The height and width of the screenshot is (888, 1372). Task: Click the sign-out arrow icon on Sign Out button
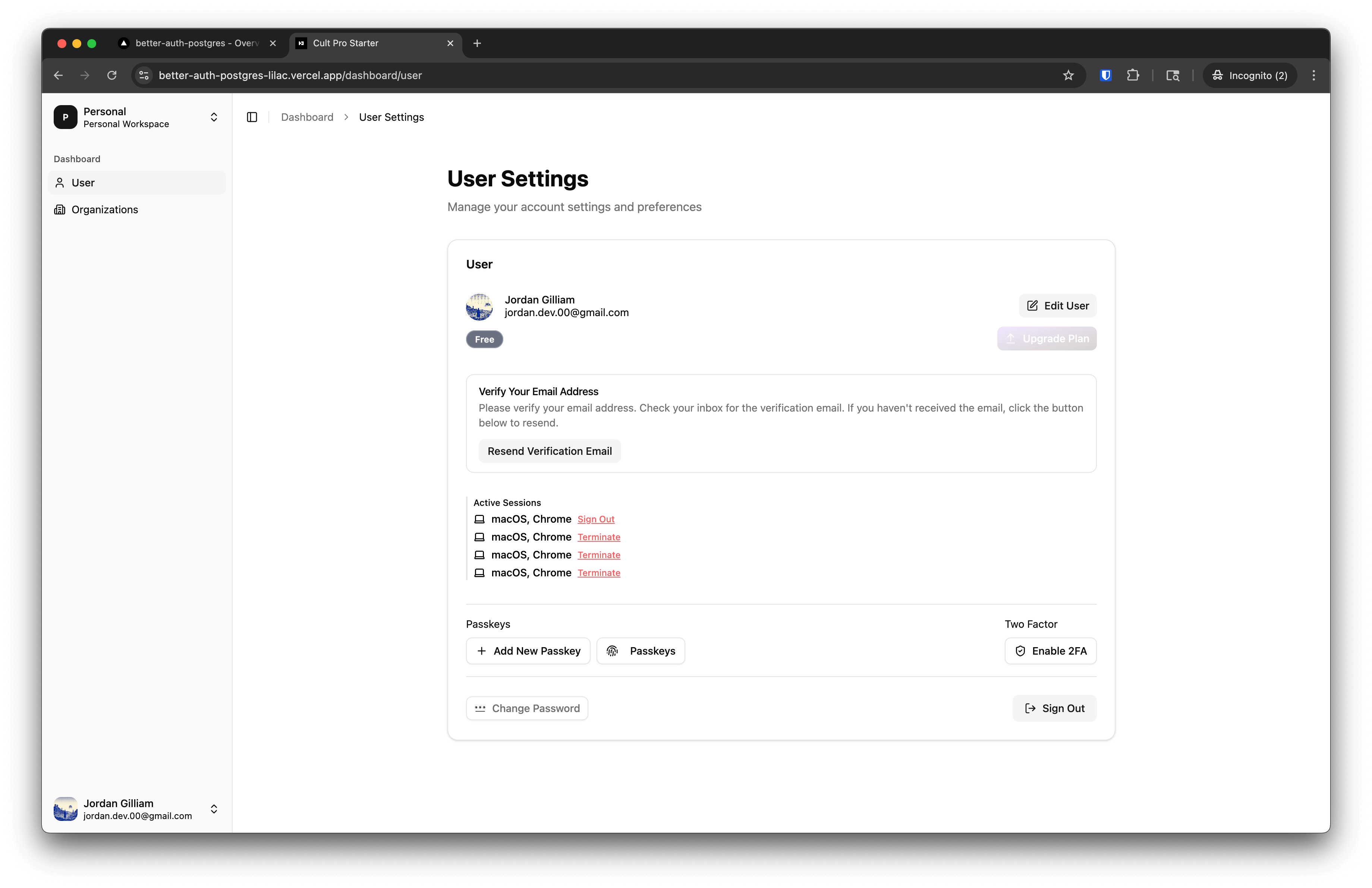click(x=1030, y=708)
